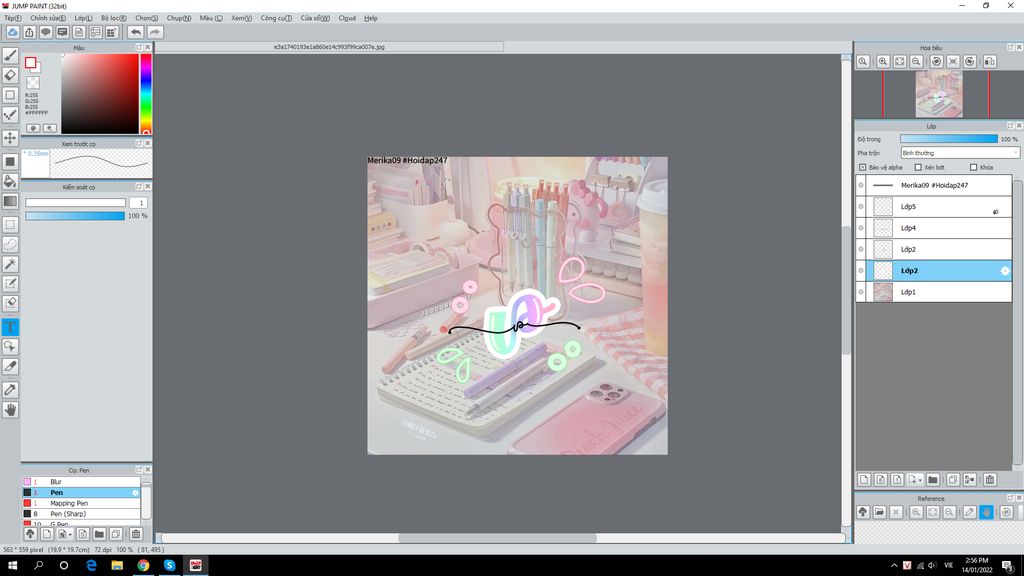
Task: Click the Undo arrow button
Action: tap(135, 32)
